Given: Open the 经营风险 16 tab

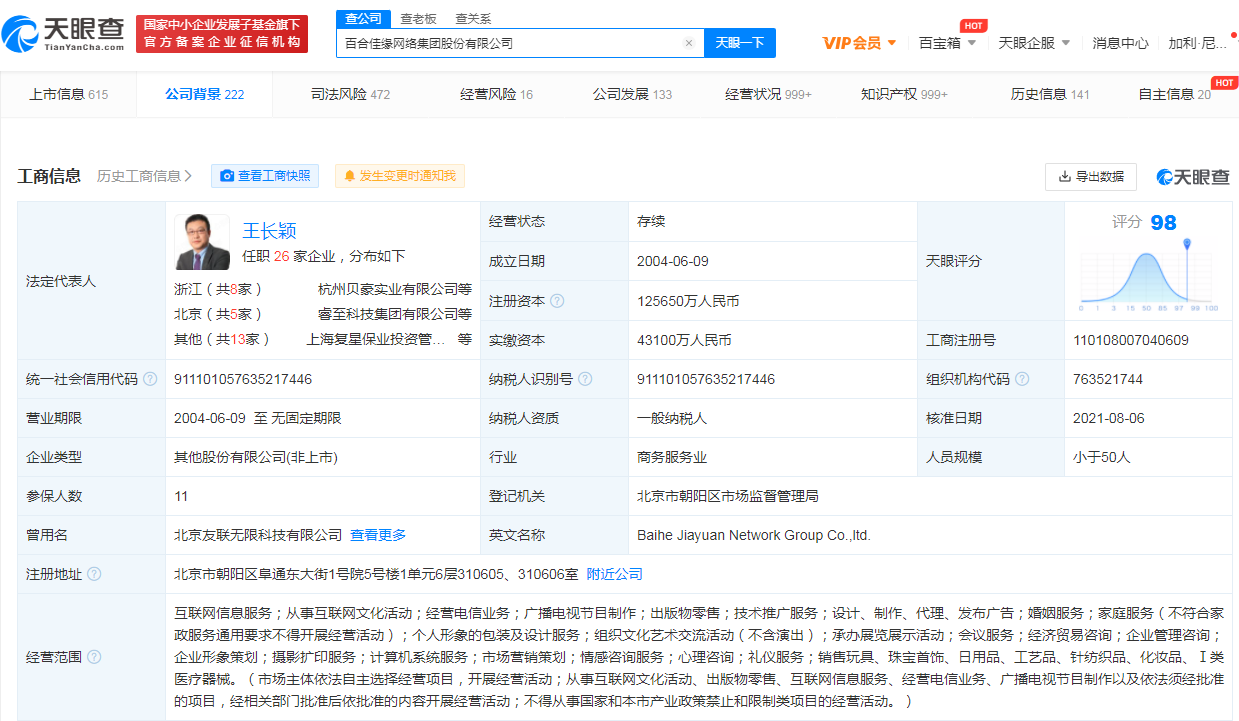Looking at the screenshot, I should 496,94.
